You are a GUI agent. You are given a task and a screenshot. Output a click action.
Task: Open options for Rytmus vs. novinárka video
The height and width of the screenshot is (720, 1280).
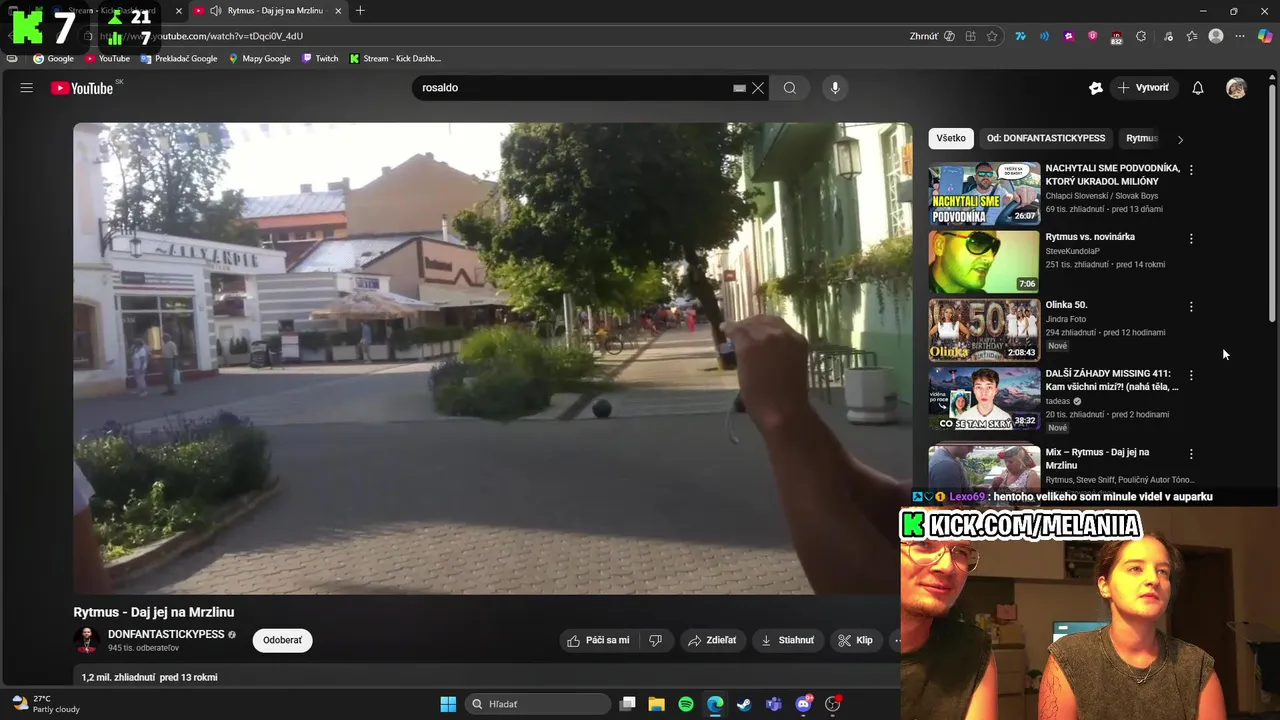click(1191, 239)
